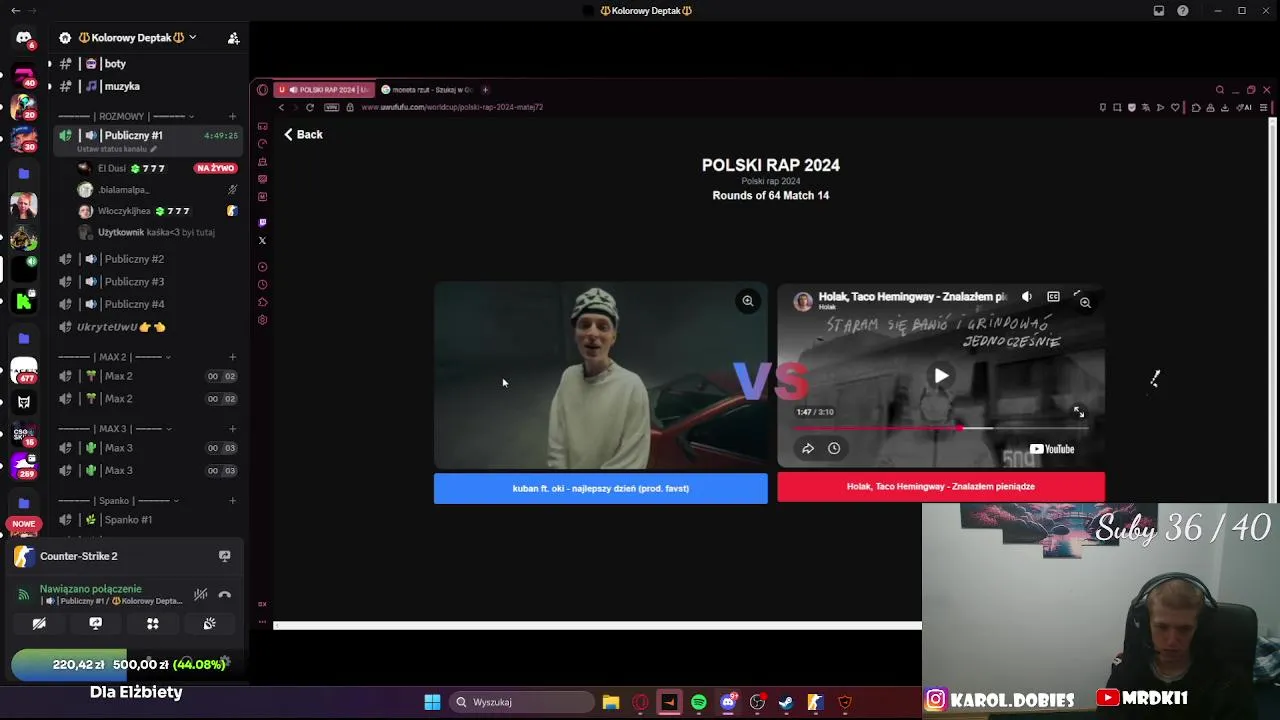Expand YouTube player to fullscreen

pos(1078,412)
